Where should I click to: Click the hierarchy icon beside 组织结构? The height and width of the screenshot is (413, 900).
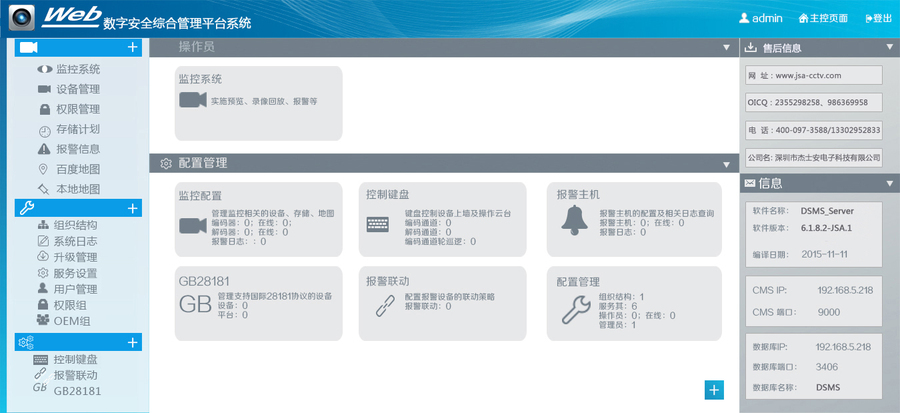(43, 225)
